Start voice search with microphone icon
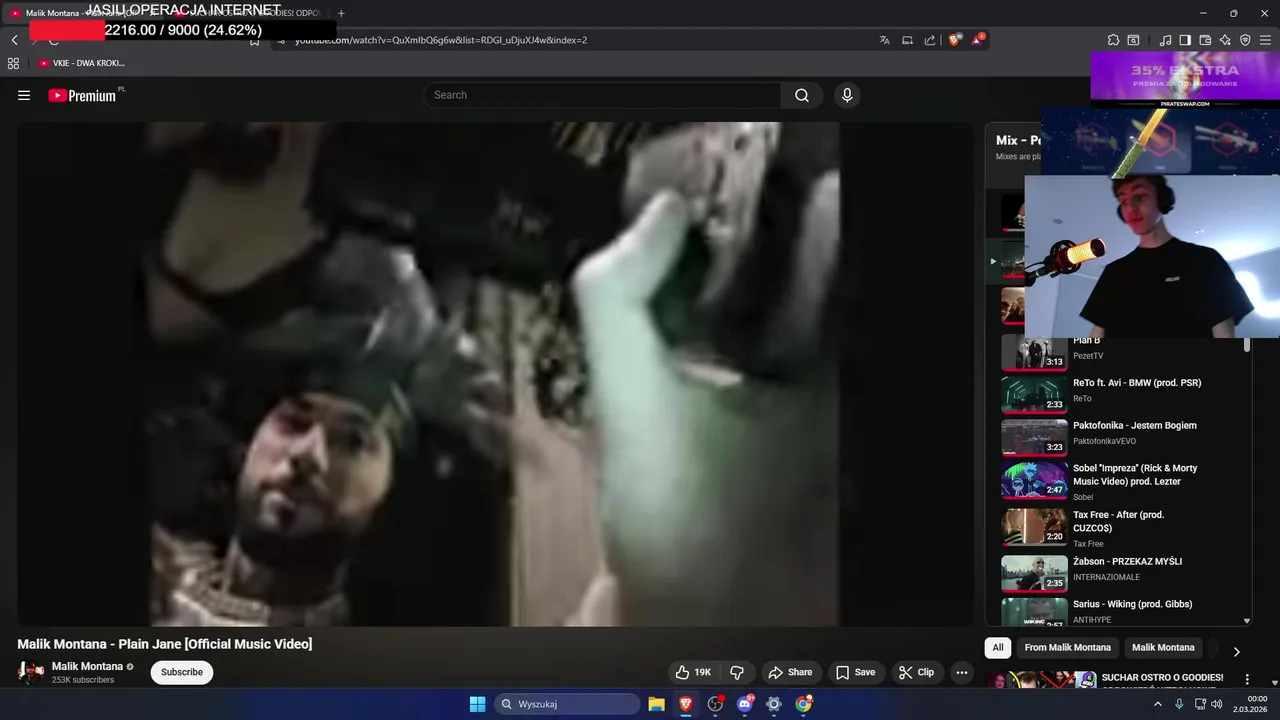This screenshot has width=1280, height=720. tap(847, 95)
